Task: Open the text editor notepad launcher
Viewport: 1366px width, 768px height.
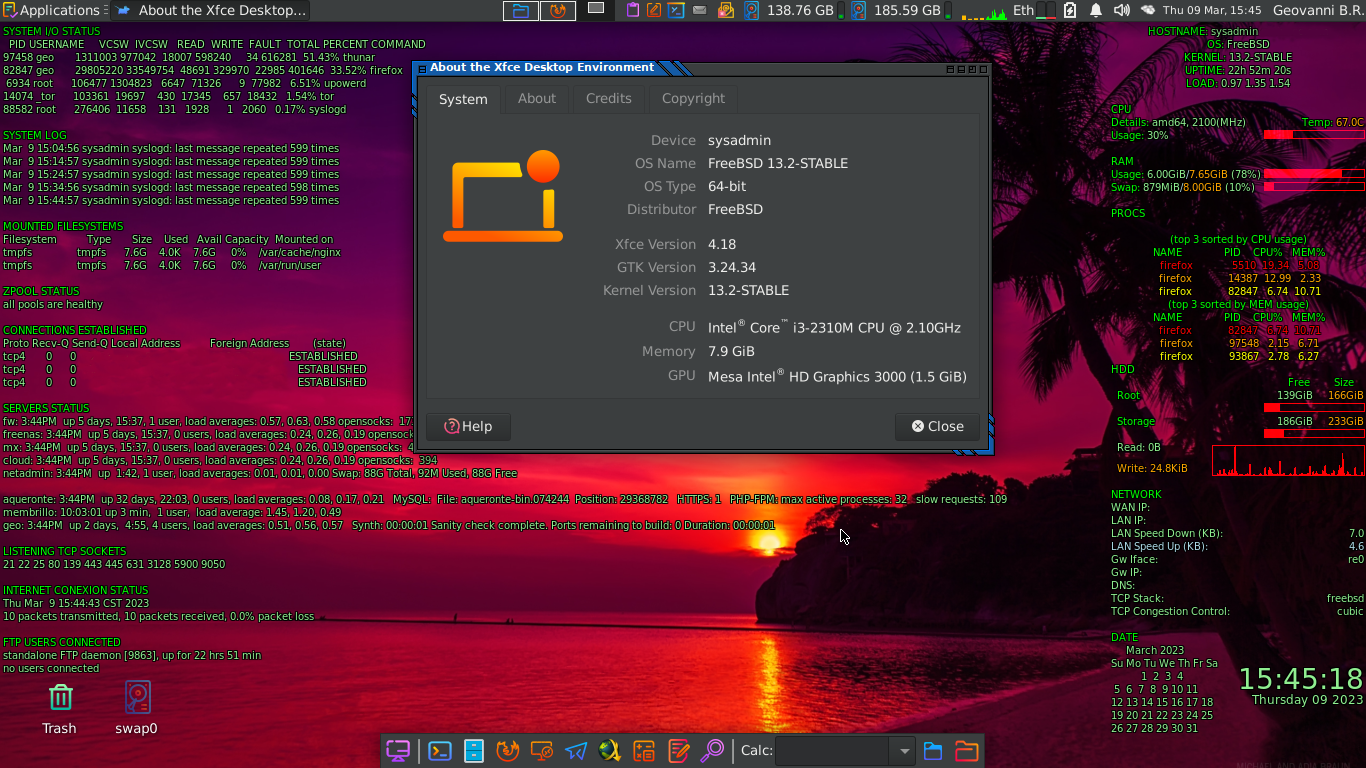Action: (678, 751)
